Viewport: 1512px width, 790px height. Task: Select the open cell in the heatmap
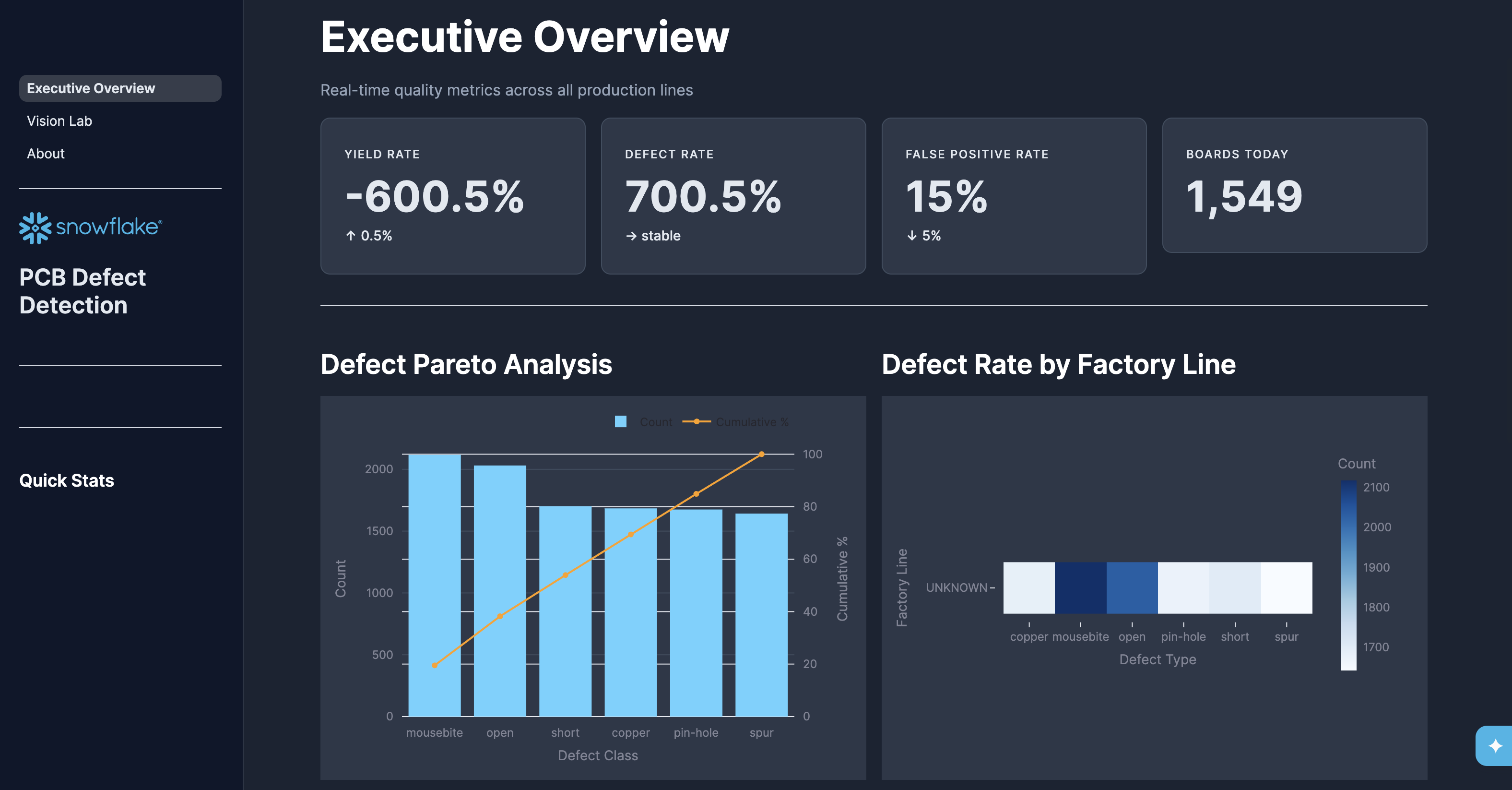1132,588
